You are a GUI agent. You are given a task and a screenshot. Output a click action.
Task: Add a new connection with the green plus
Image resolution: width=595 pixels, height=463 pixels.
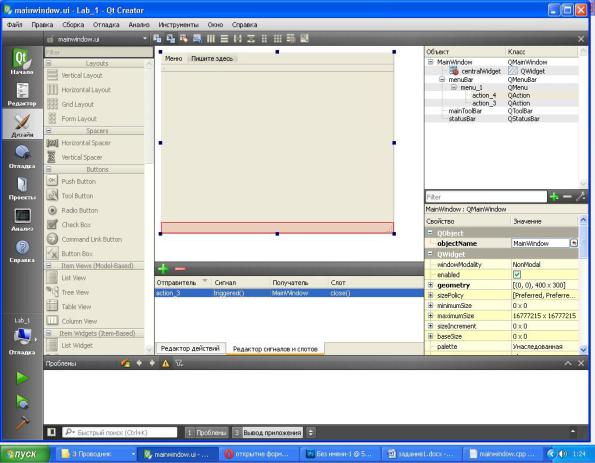point(163,269)
